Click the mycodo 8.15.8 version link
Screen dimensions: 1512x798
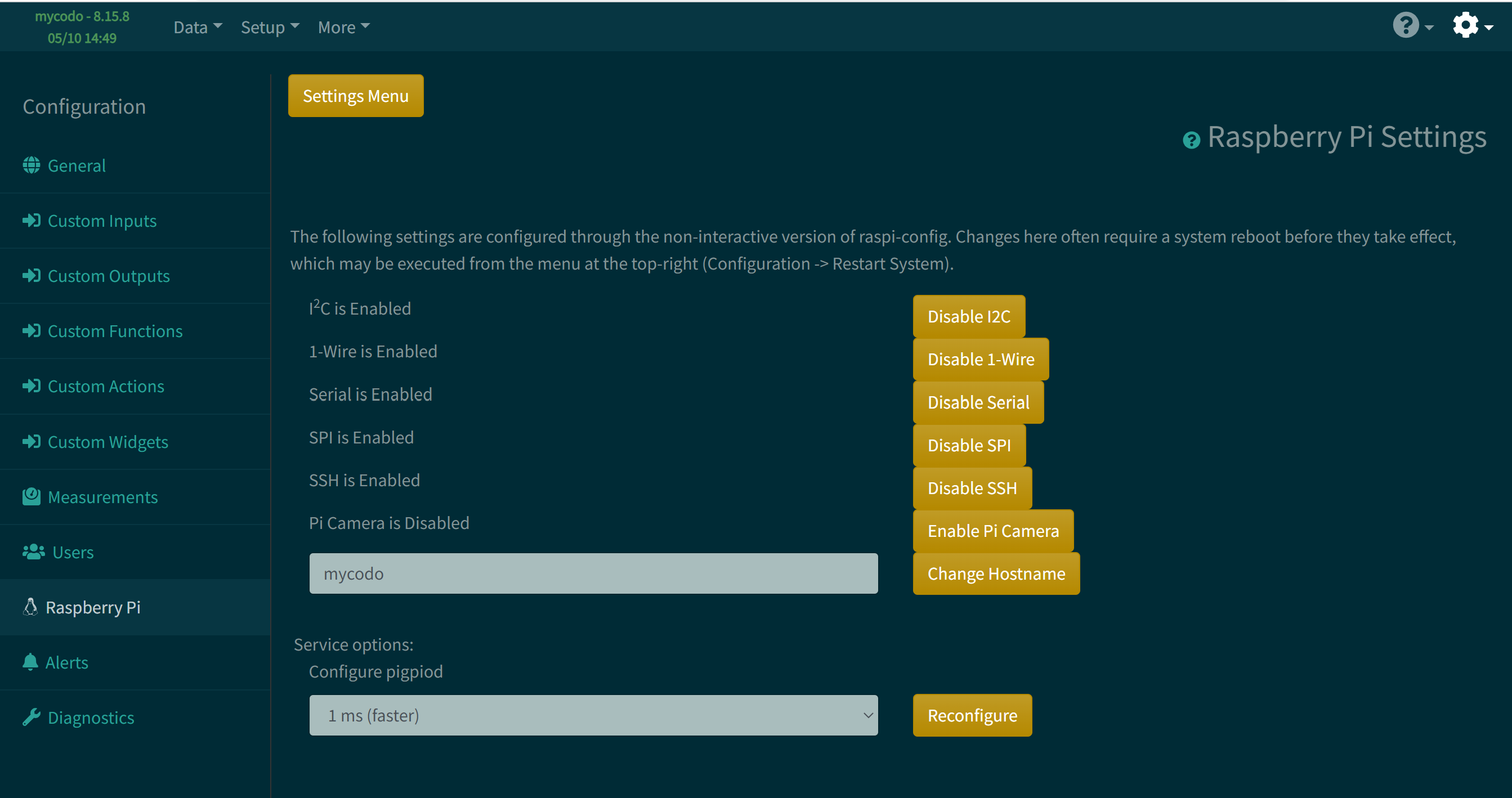[82, 16]
